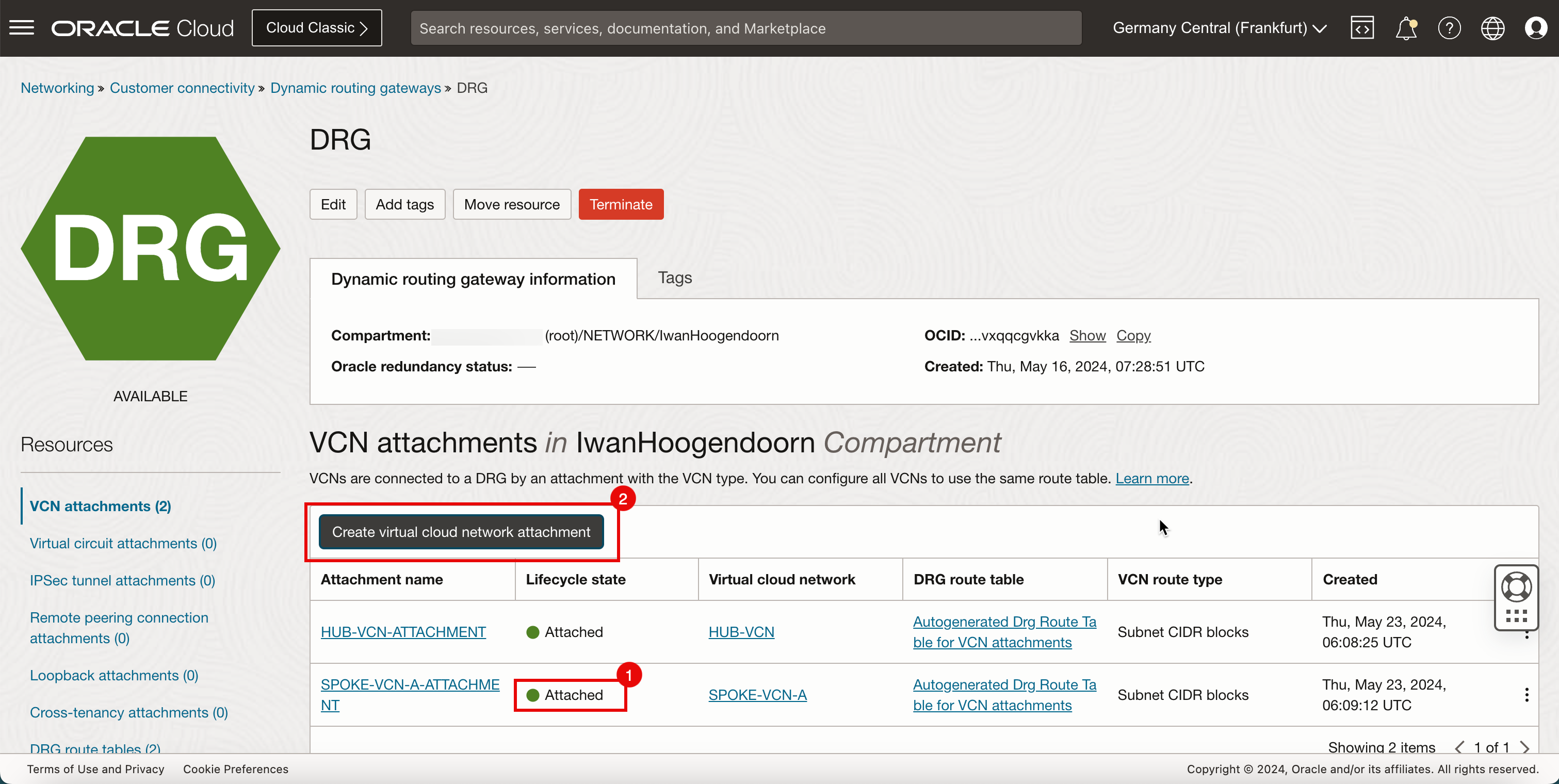Click the Attached status indicator for SPOKE-VCN-A

pyautogui.click(x=564, y=694)
